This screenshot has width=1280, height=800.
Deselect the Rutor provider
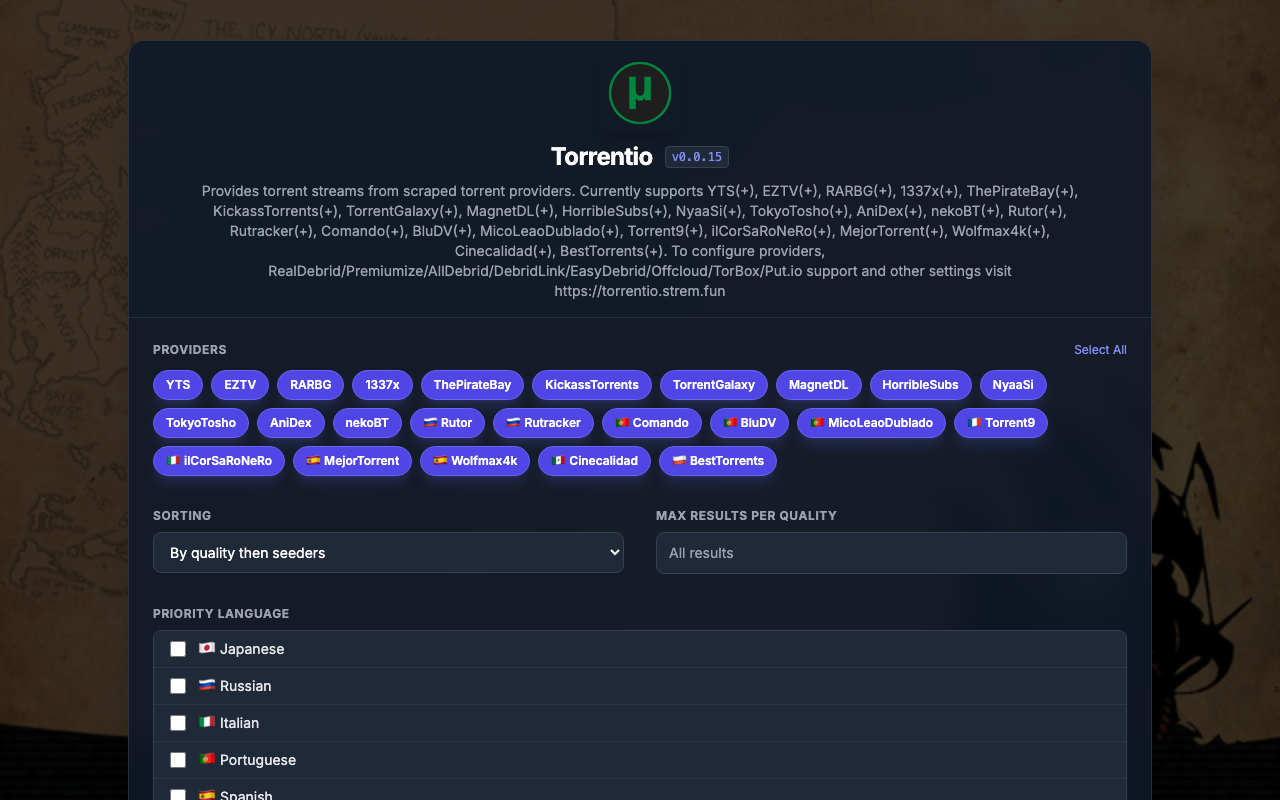[447, 423]
